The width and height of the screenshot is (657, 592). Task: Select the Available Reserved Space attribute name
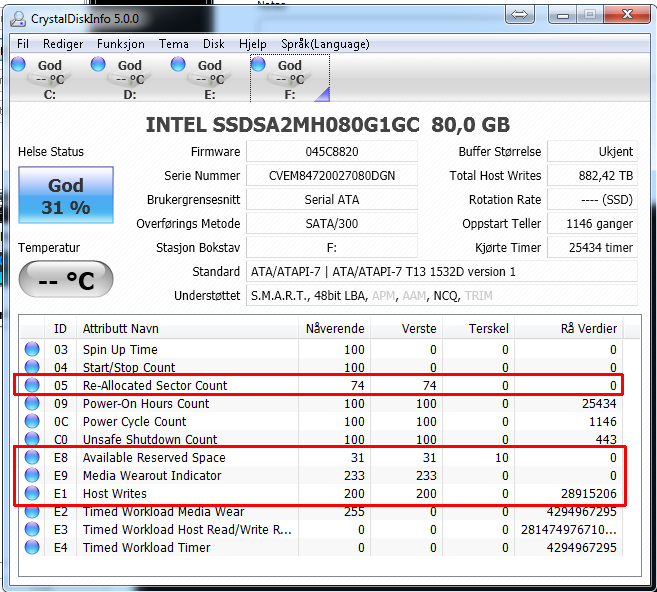click(154, 457)
